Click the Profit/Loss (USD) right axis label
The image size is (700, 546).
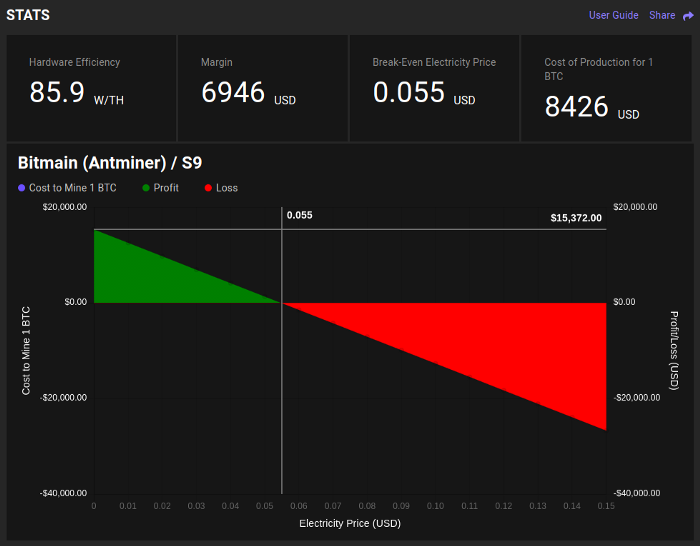[674, 350]
